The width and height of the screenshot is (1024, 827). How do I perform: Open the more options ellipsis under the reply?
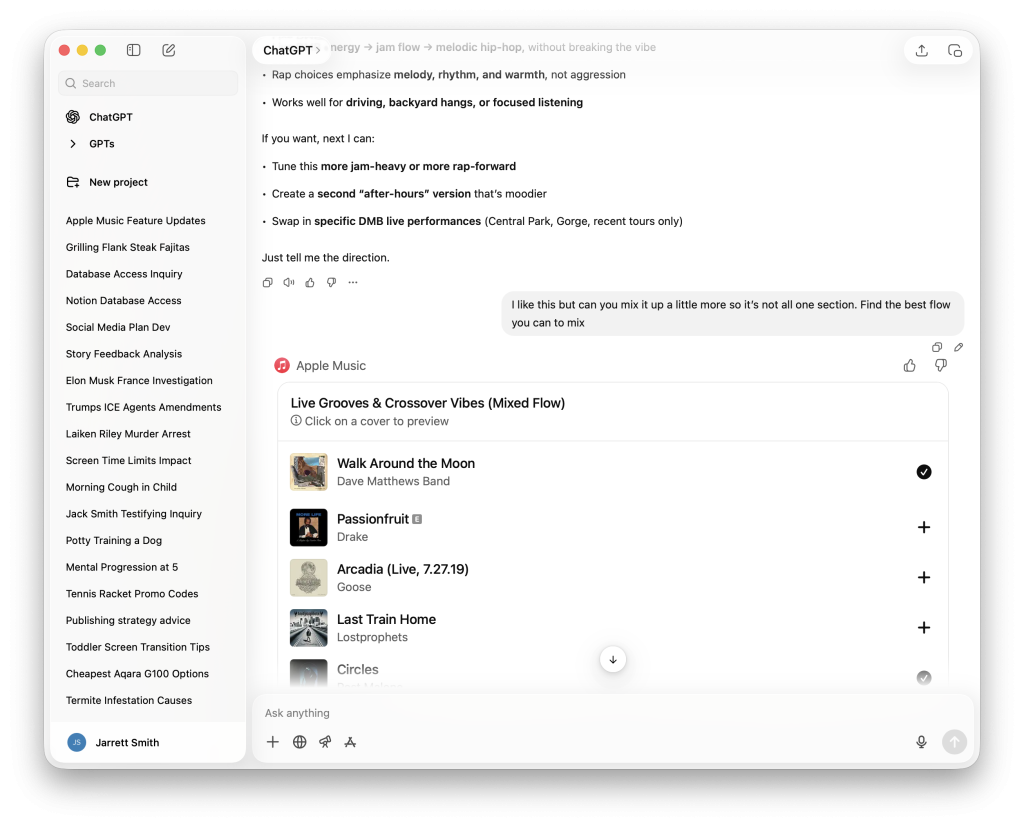352,282
